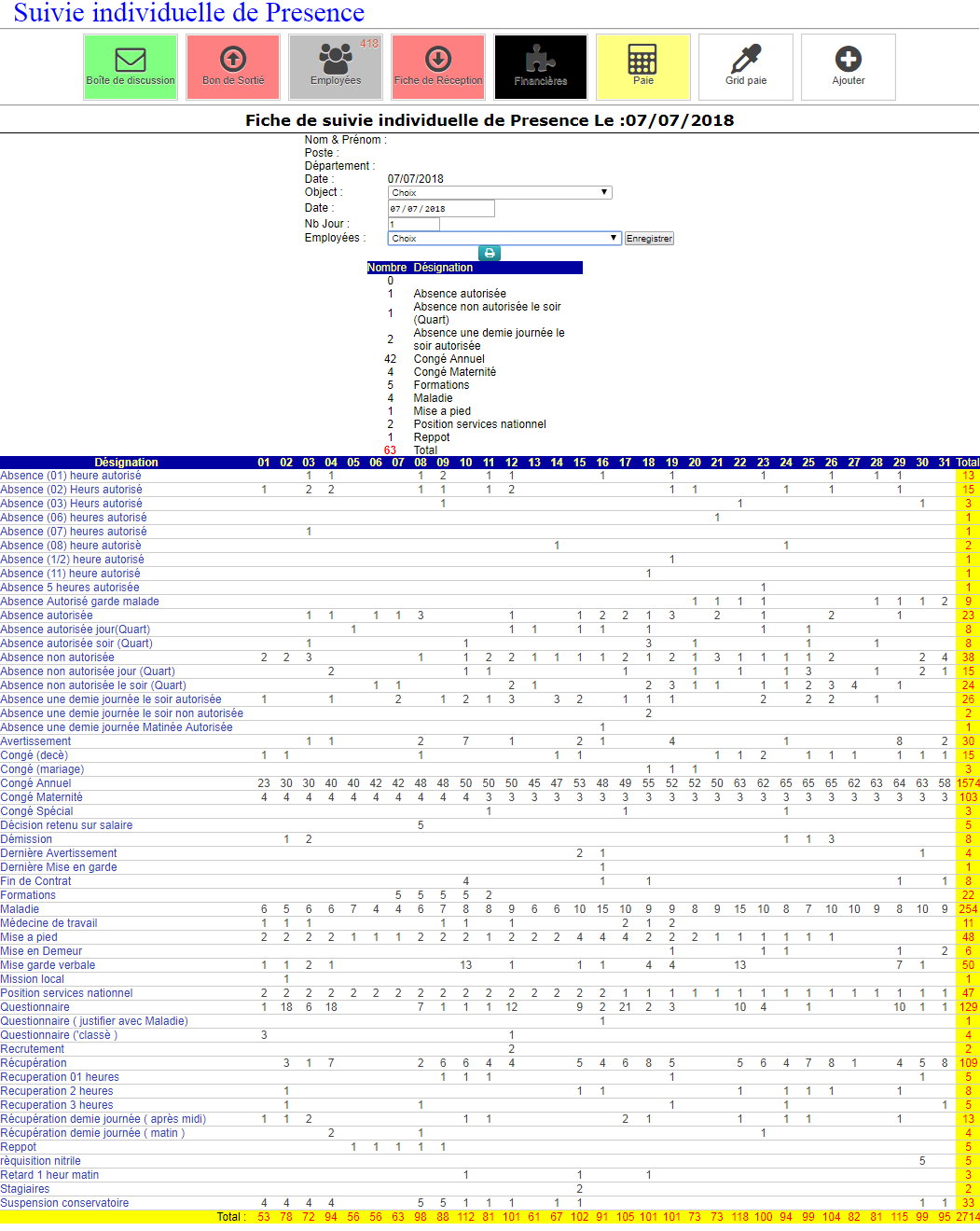Open the Boîte de discussion mail tile
This screenshot has width=980, height=1231.
pyautogui.click(x=131, y=67)
